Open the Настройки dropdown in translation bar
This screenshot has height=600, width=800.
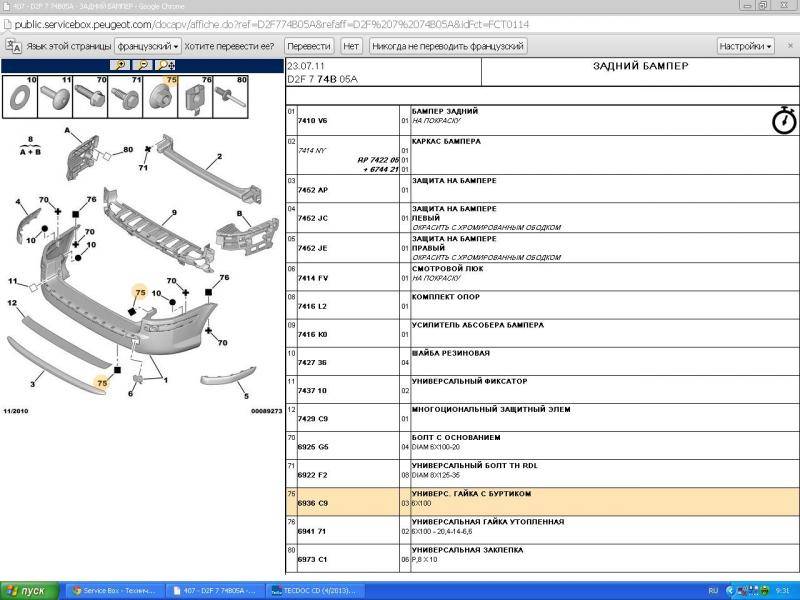coord(745,46)
